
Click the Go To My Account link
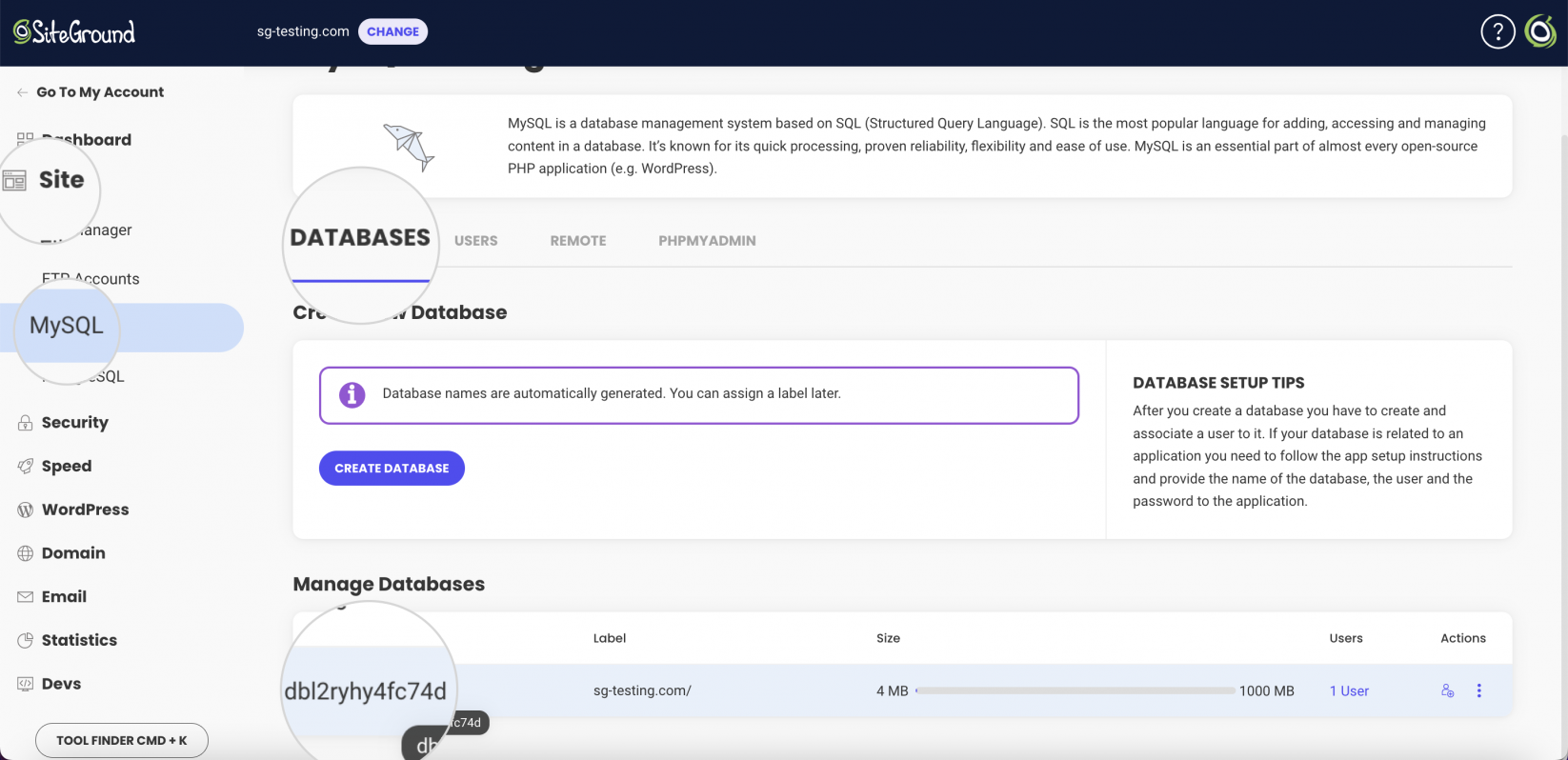(x=100, y=92)
